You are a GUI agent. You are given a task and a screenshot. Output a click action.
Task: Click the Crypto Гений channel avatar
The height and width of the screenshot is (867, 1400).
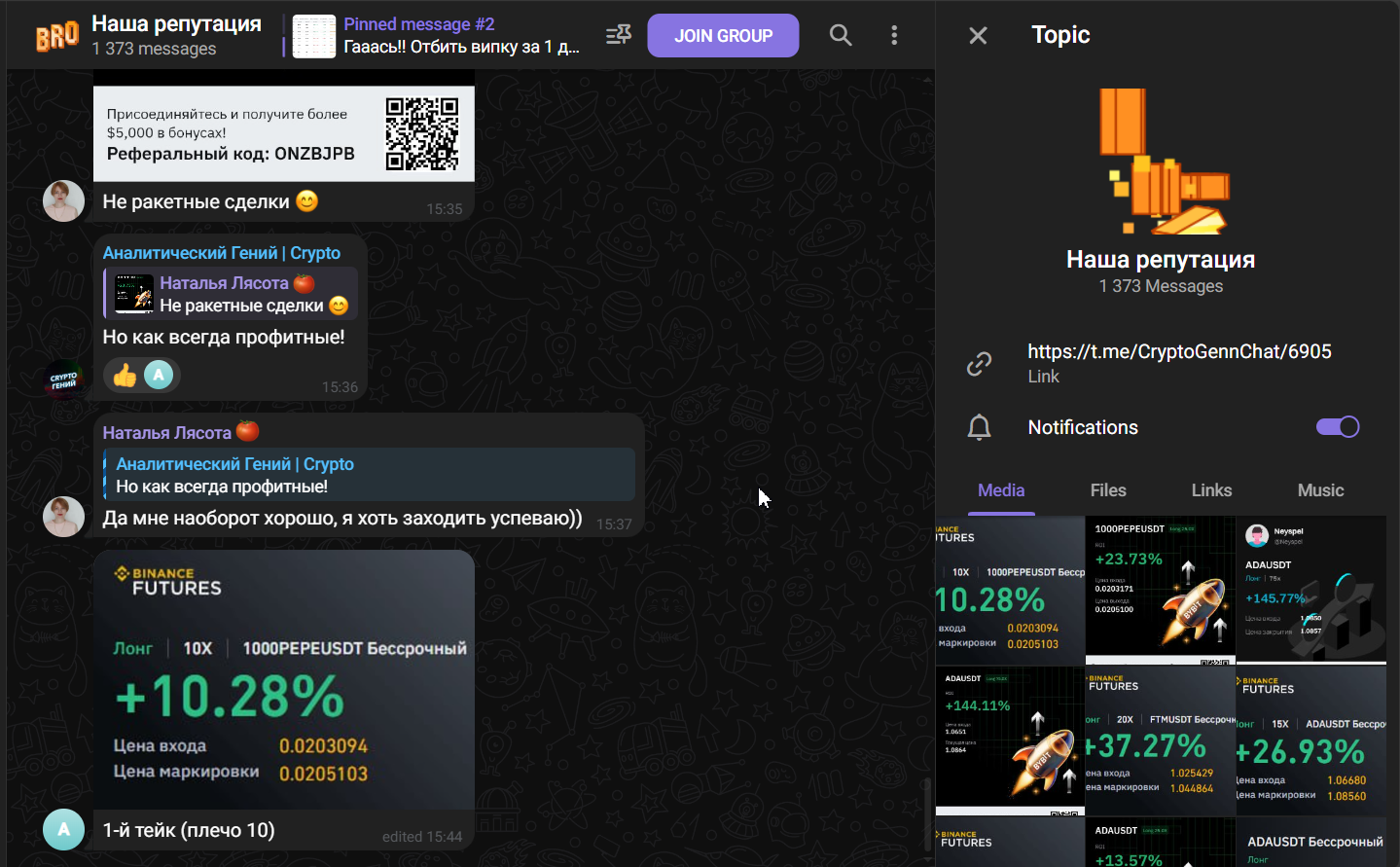[x=64, y=379]
